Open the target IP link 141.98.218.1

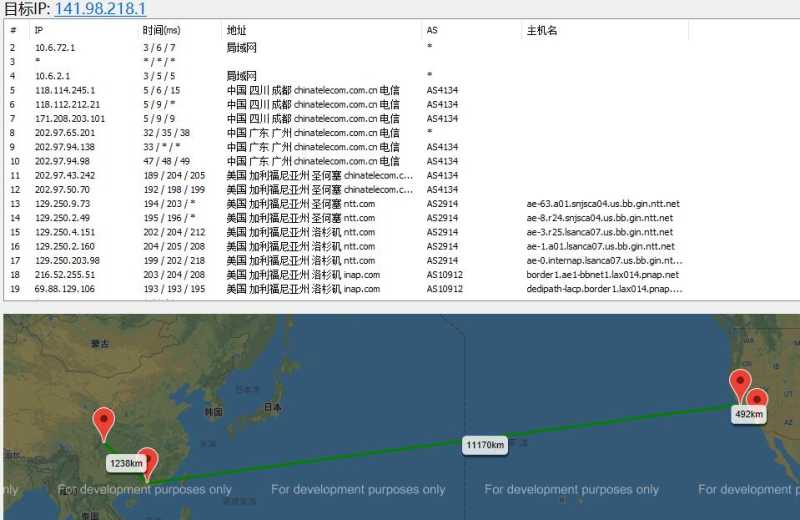pyautogui.click(x=100, y=8)
